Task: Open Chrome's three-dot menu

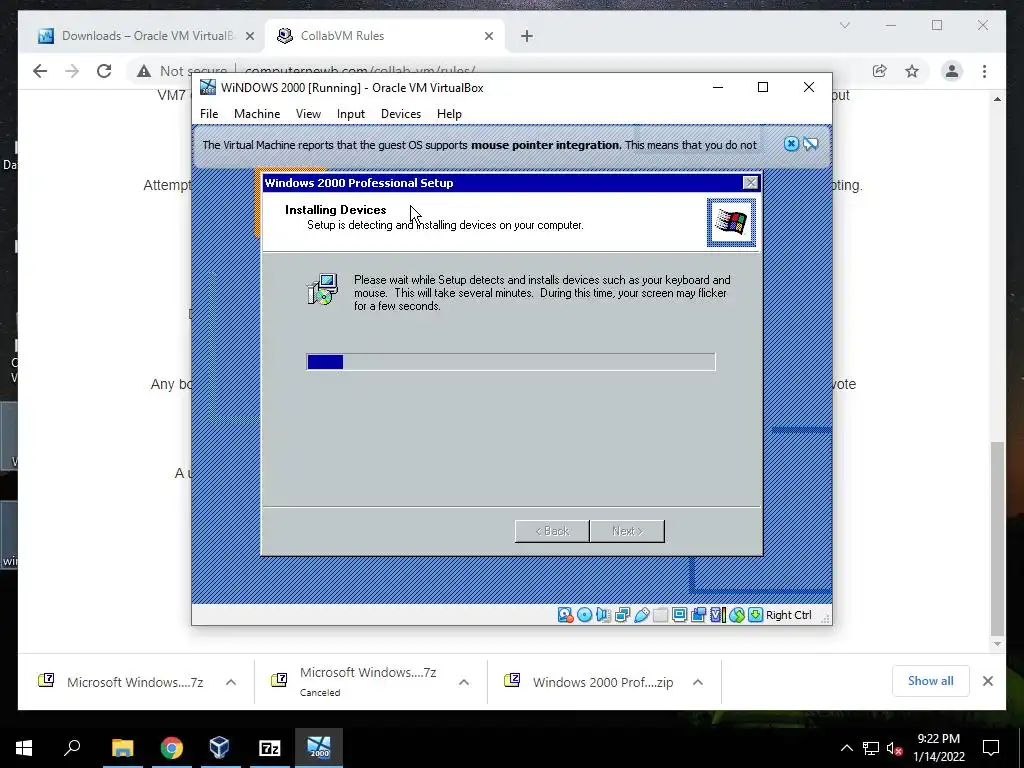Action: (984, 71)
